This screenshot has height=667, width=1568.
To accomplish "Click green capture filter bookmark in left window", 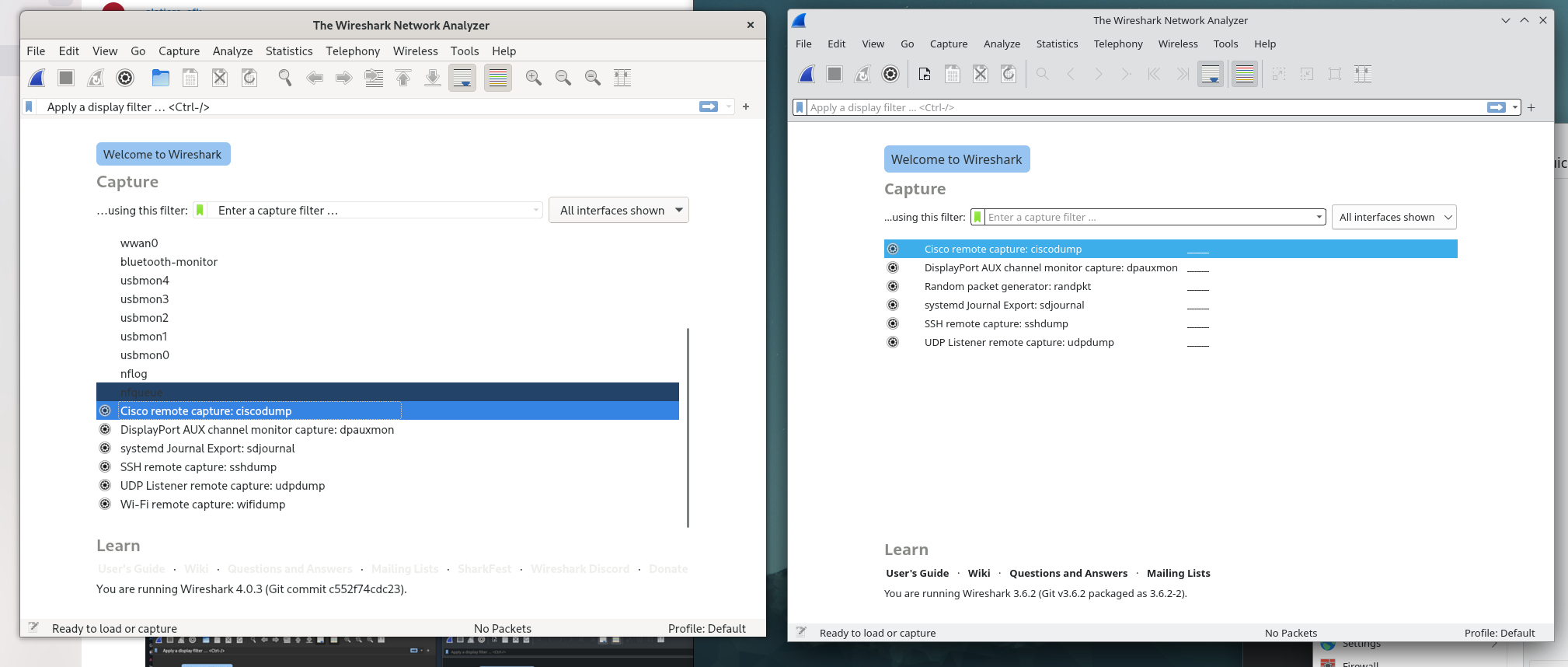I will (200, 210).
